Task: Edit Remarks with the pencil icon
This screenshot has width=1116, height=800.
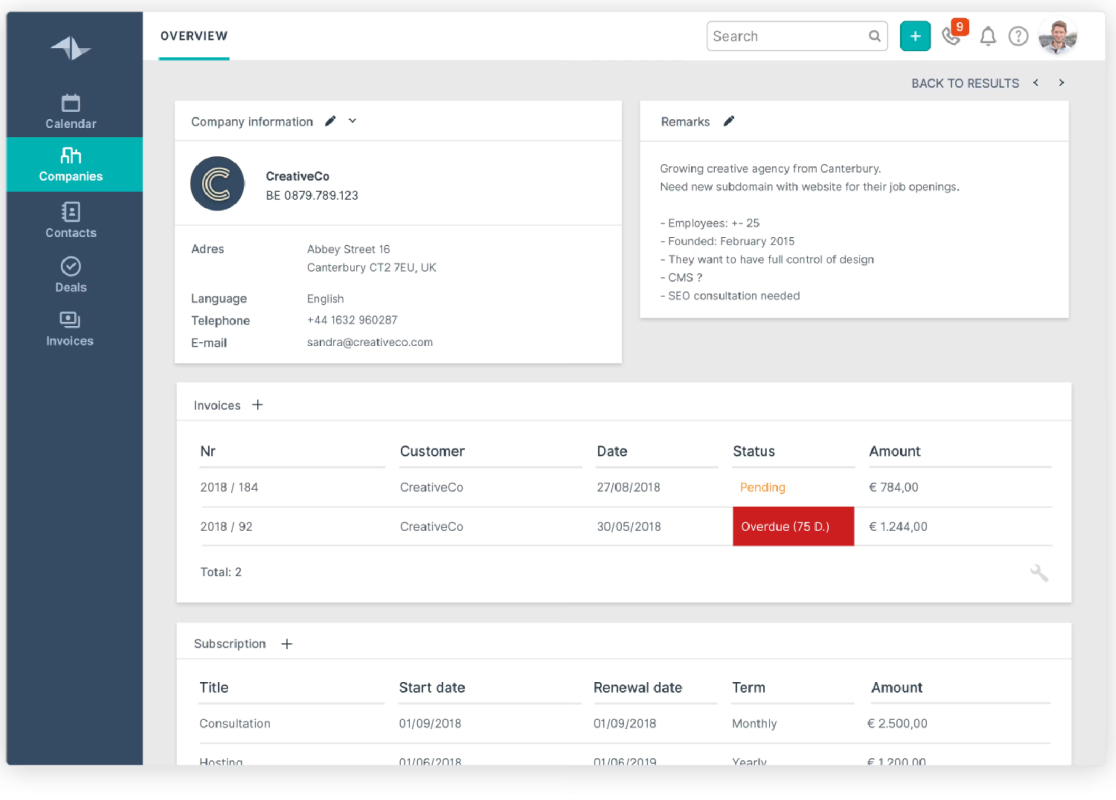Action: (x=729, y=121)
